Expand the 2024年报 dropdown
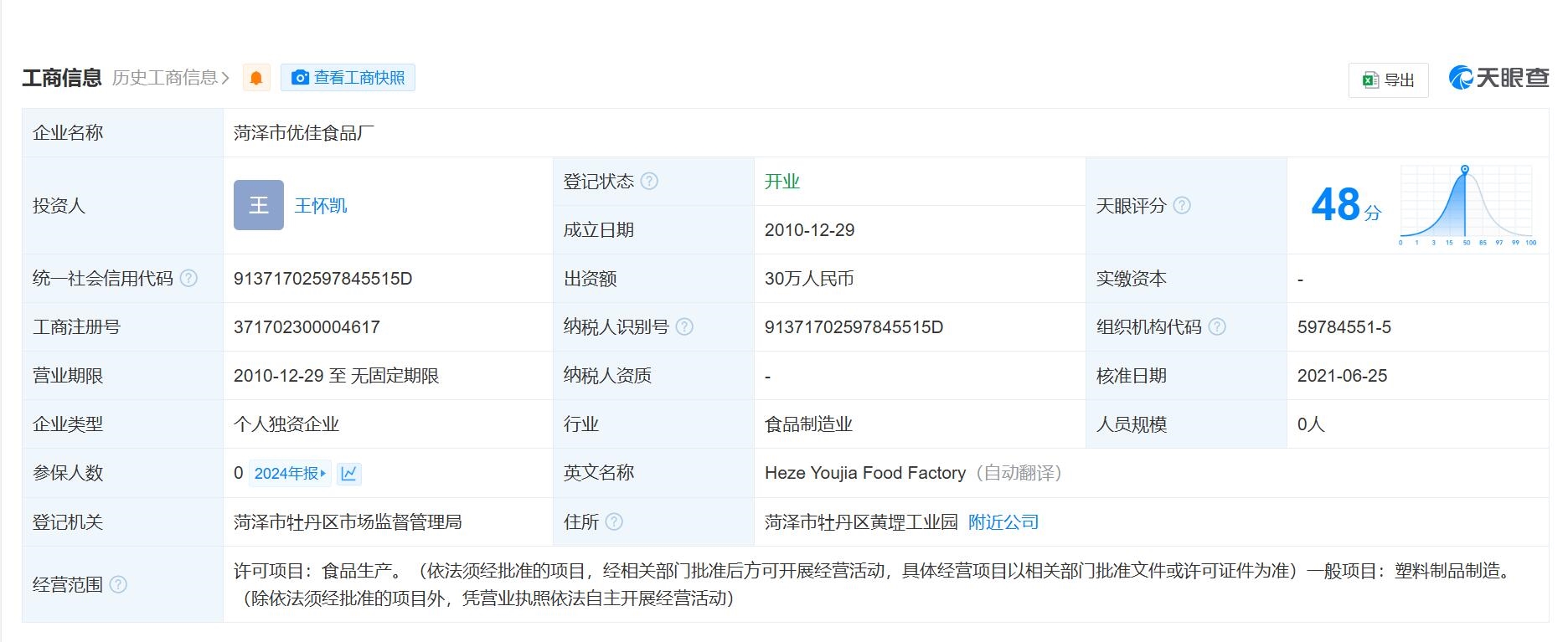 [291, 473]
